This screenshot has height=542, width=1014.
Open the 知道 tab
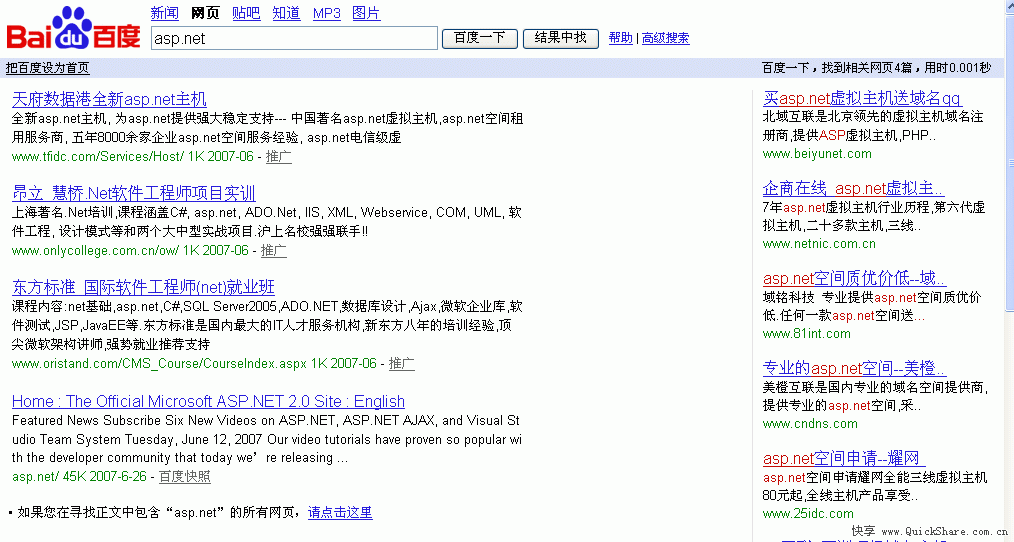pos(286,13)
